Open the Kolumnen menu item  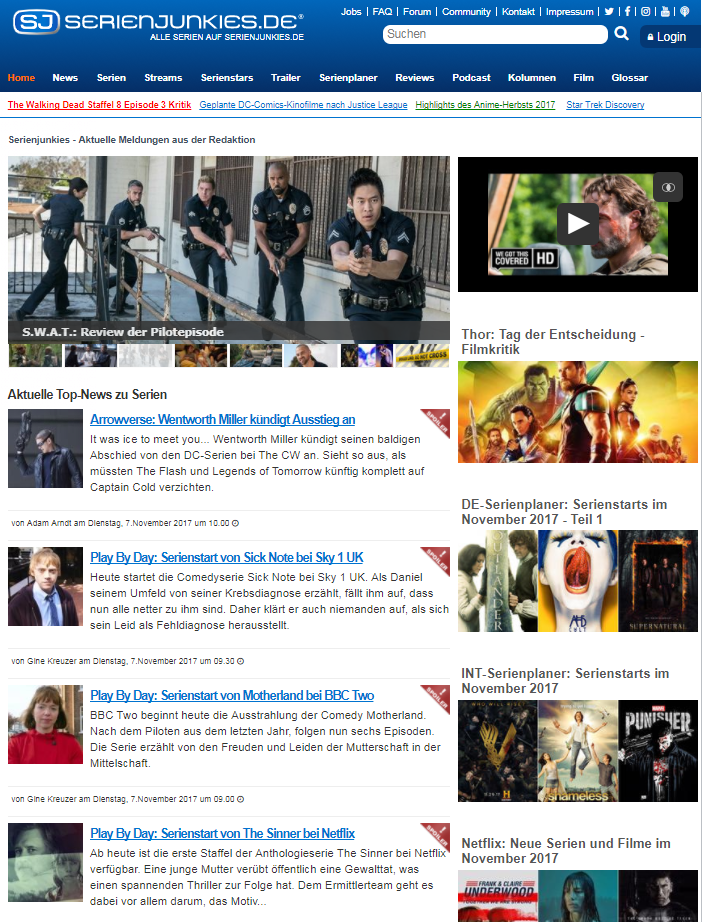point(531,78)
